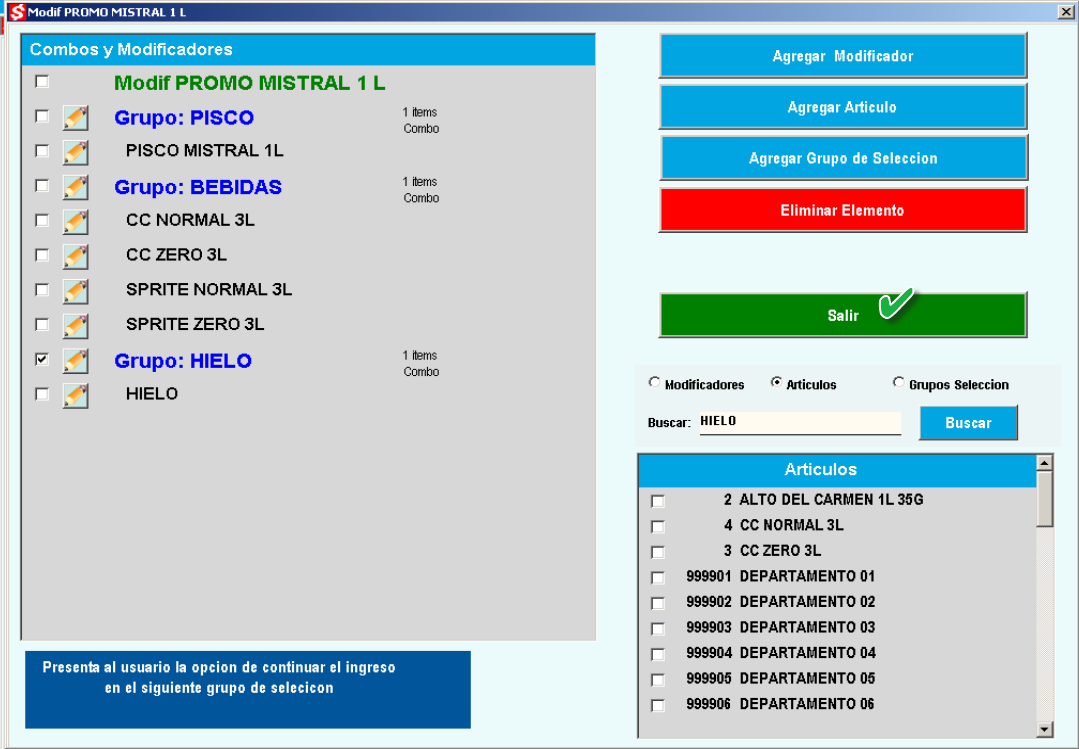Click the Buscar search button
Screen dimensions: 1079x749
tap(968, 423)
